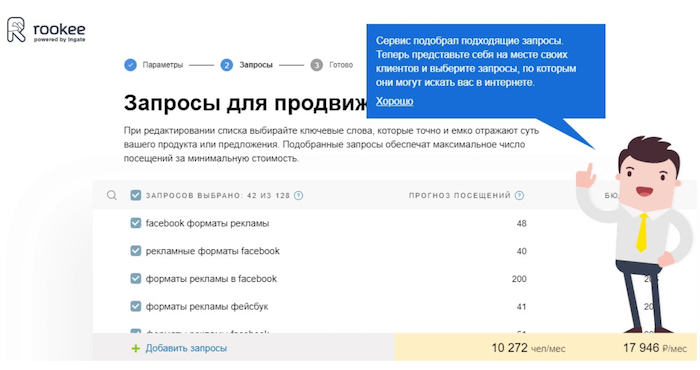The height and width of the screenshot is (370, 700).
Task: Uncheck 'форматы рекламы фейсбук' query
Action: pyautogui.click(x=136, y=306)
